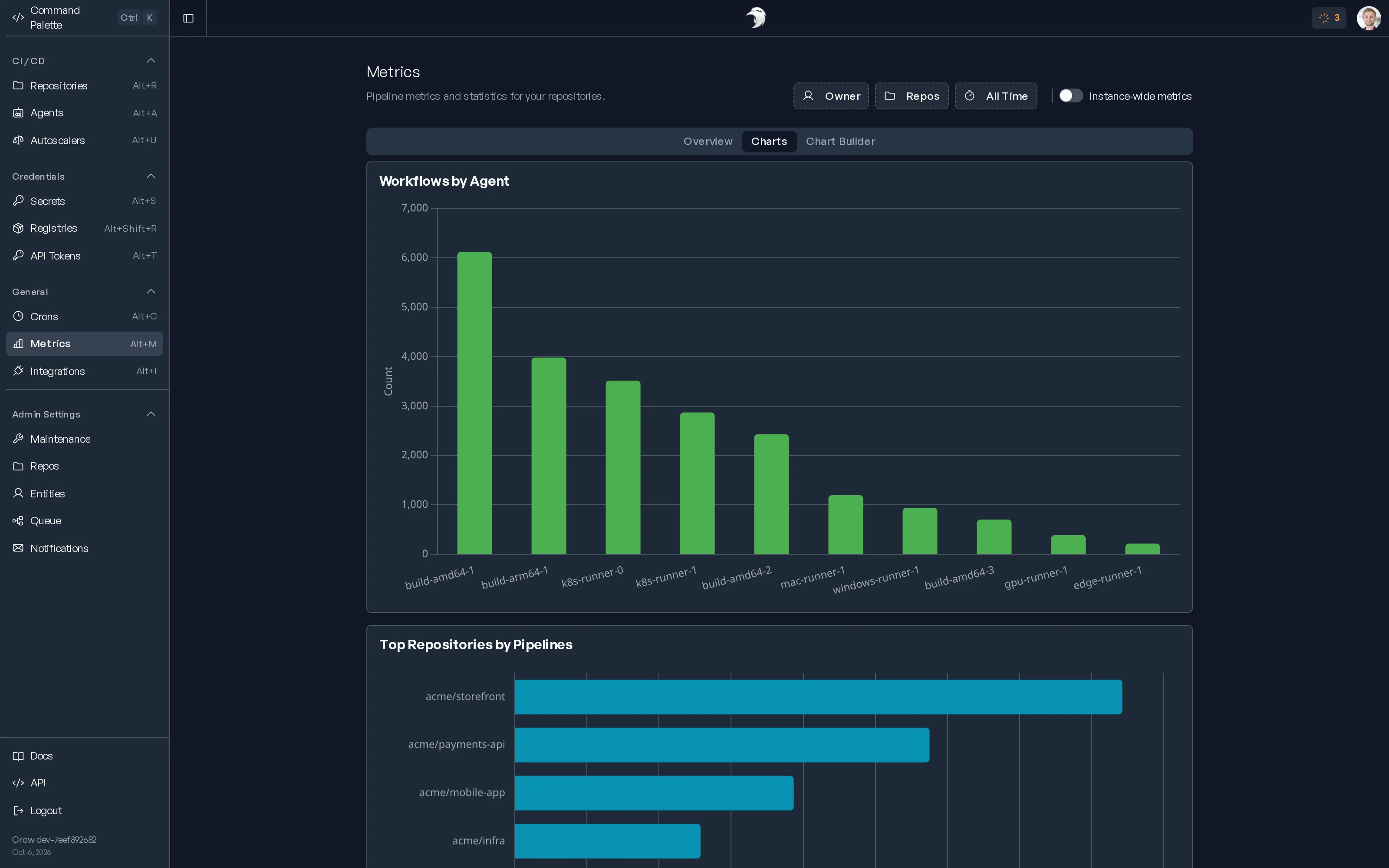Image resolution: width=1389 pixels, height=868 pixels.
Task: Click the Top Repositories by Pipelines heading
Action: (476, 644)
